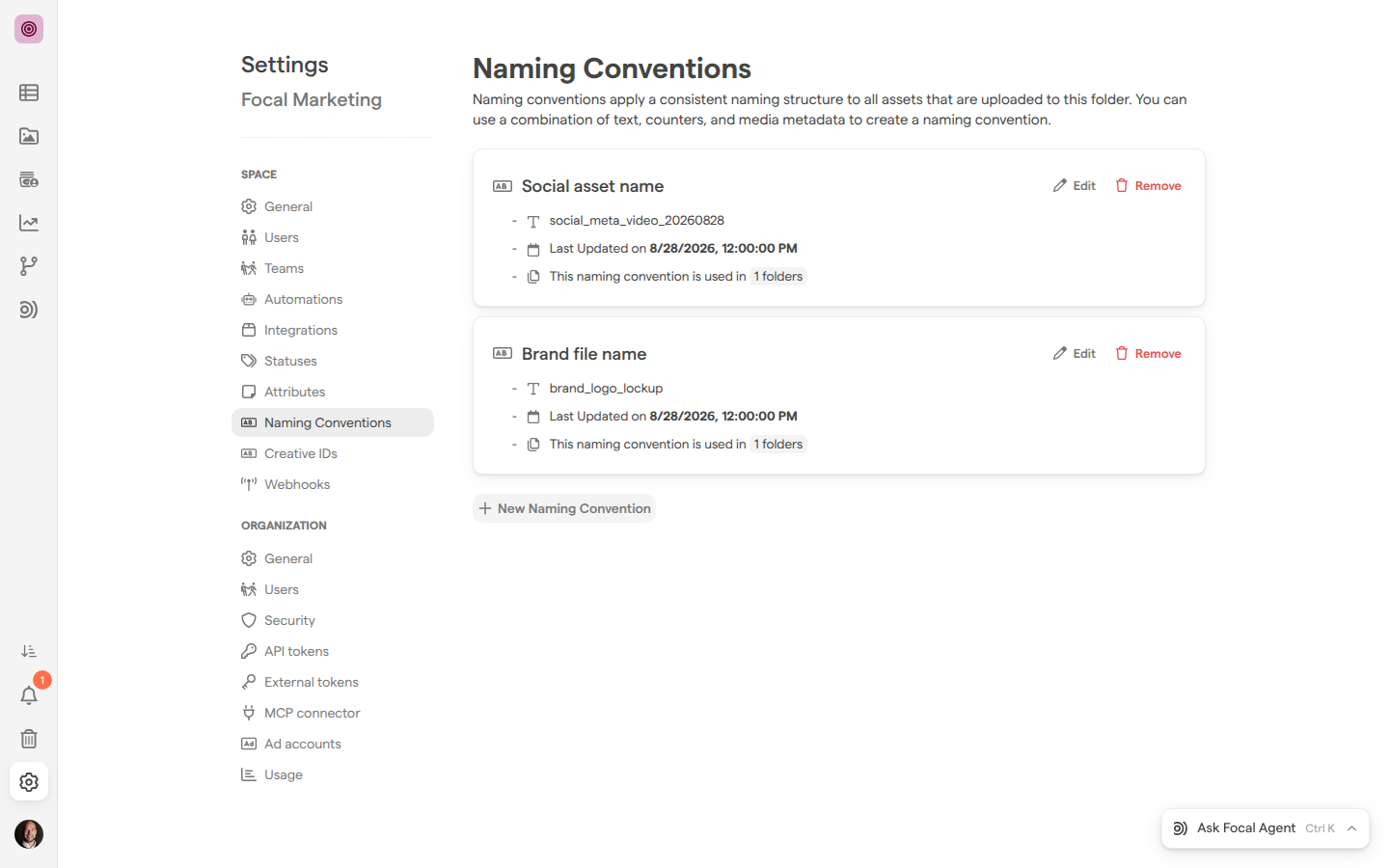Open Organization General settings
The width and height of the screenshot is (1389, 868).
(x=333, y=558)
